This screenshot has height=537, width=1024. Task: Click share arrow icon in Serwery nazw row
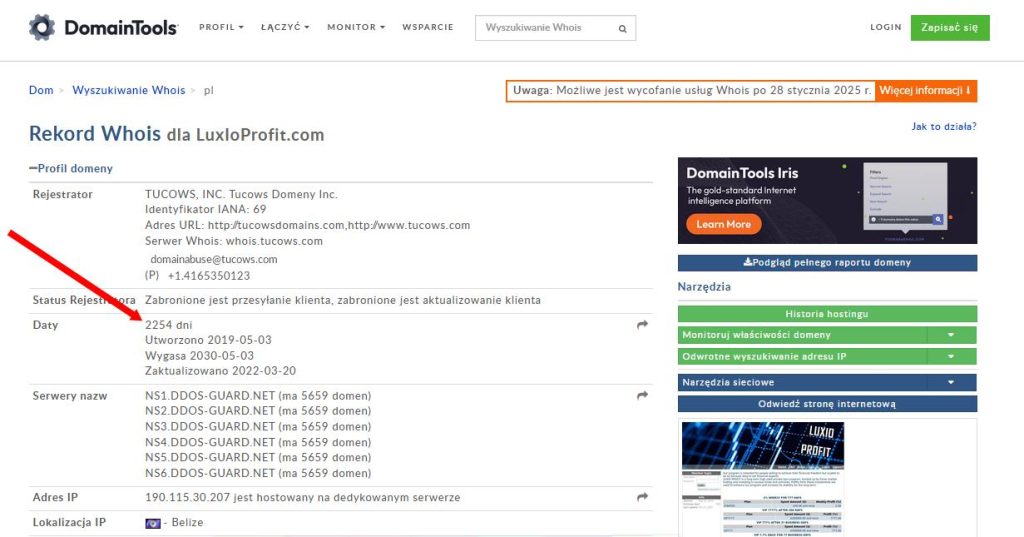[643, 395]
